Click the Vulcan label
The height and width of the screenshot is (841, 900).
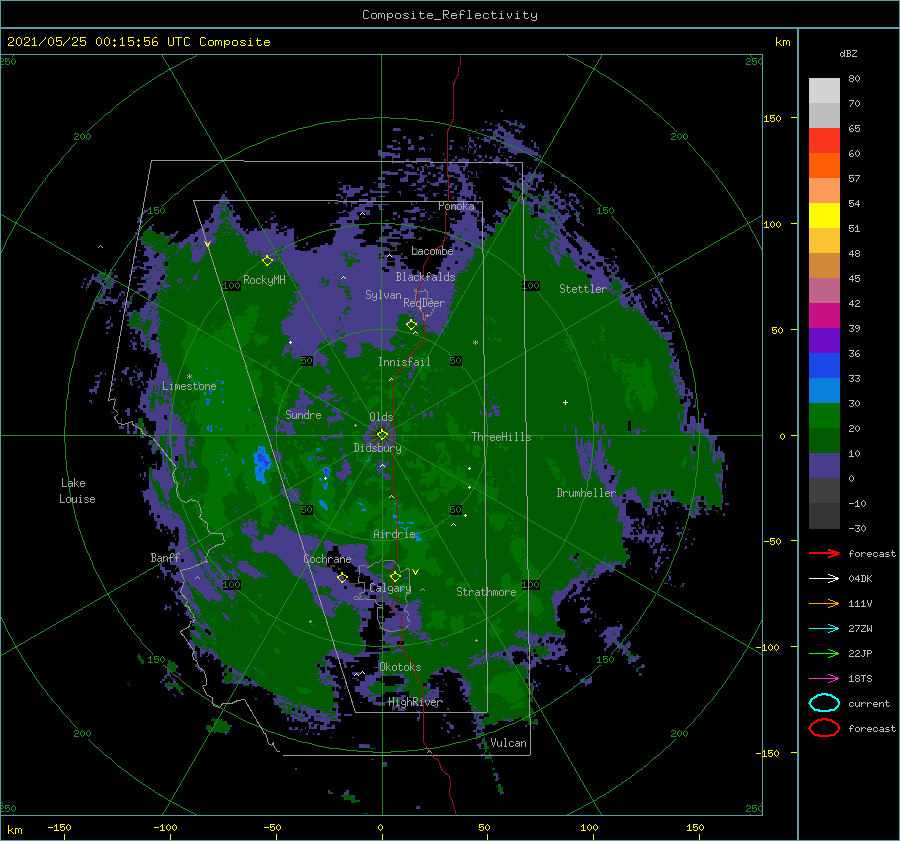(x=508, y=743)
